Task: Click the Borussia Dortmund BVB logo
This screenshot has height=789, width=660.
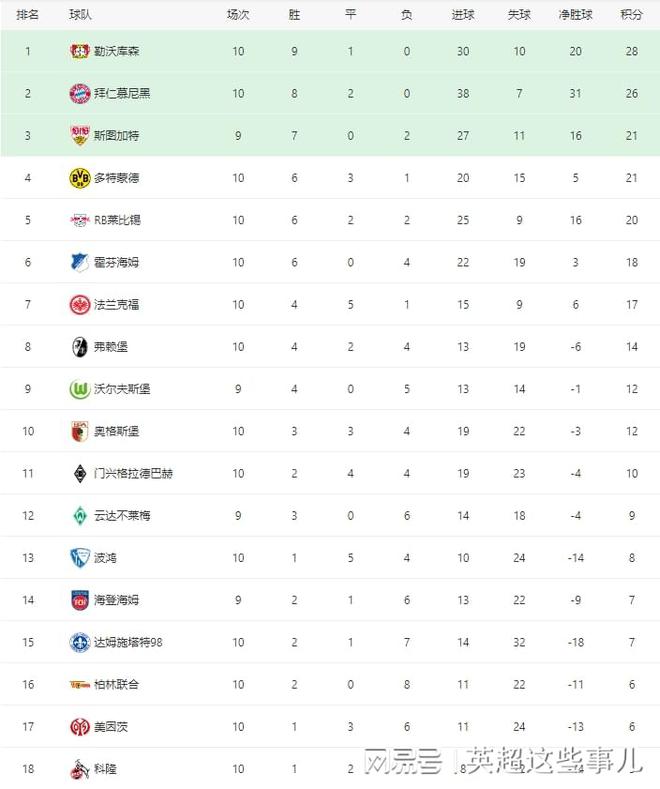Action: pyautogui.click(x=79, y=178)
